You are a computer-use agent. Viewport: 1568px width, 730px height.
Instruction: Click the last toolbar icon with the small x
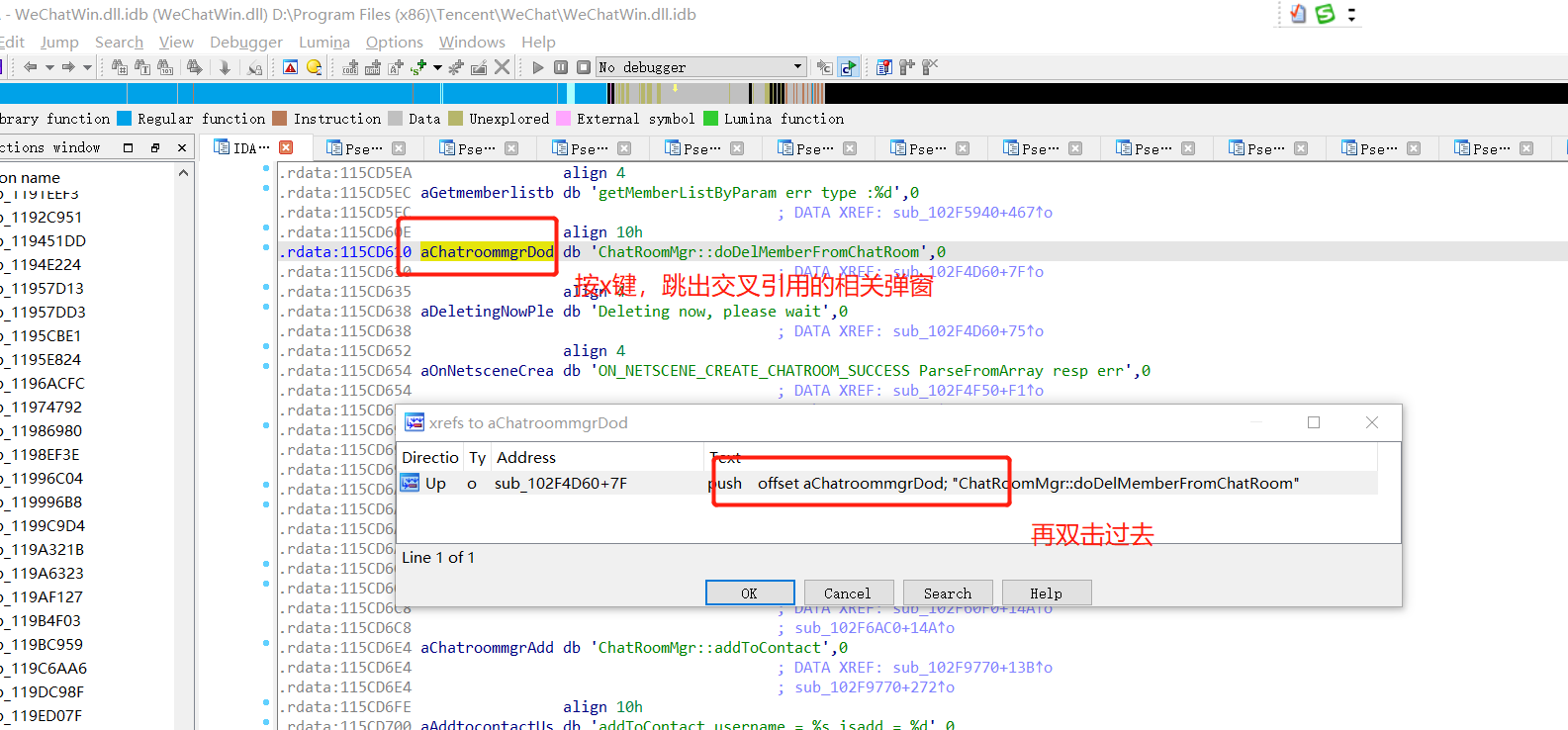930,67
